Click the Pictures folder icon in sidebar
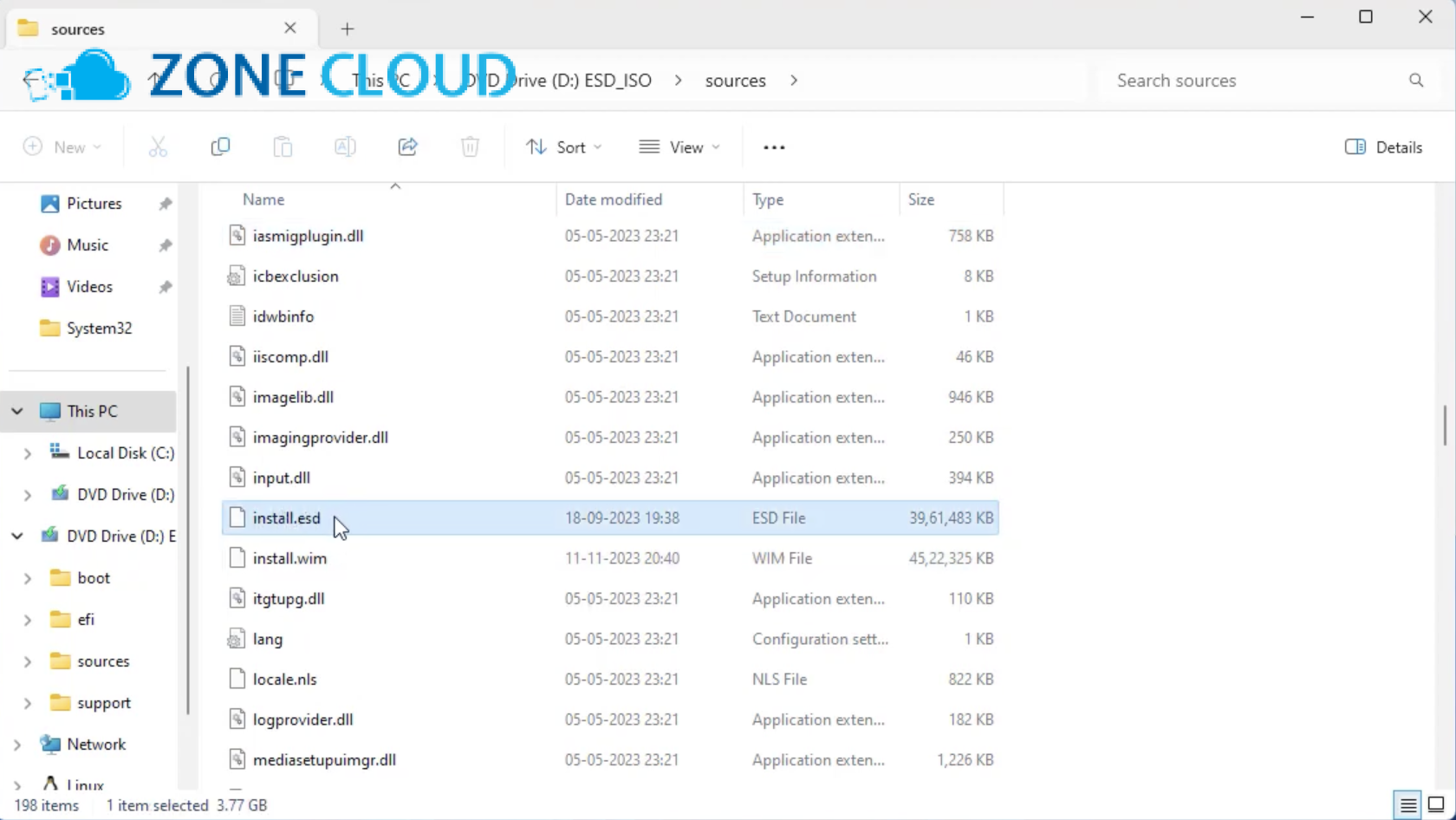1456x820 pixels. [x=50, y=204]
